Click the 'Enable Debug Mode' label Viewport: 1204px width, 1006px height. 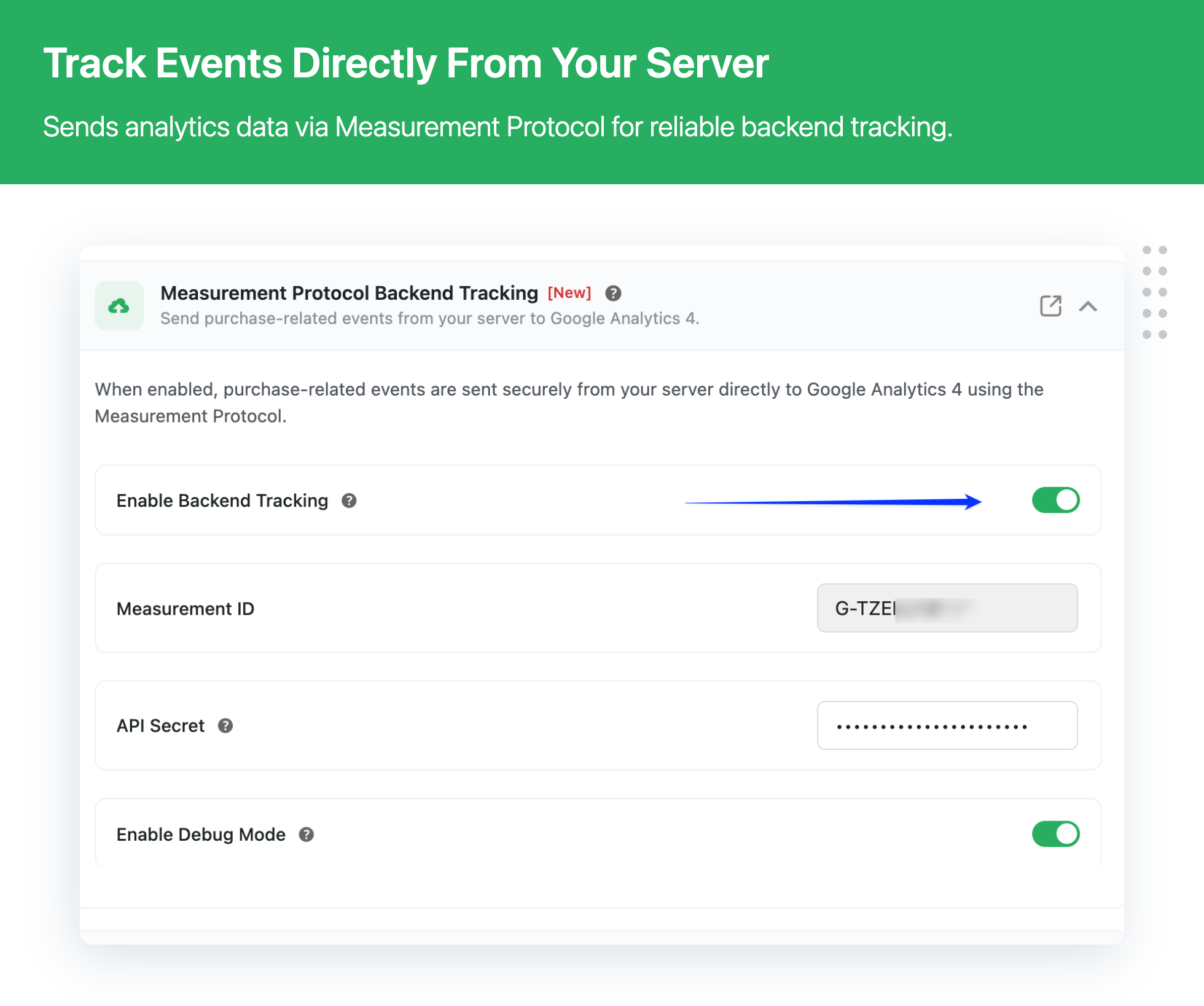(x=201, y=835)
